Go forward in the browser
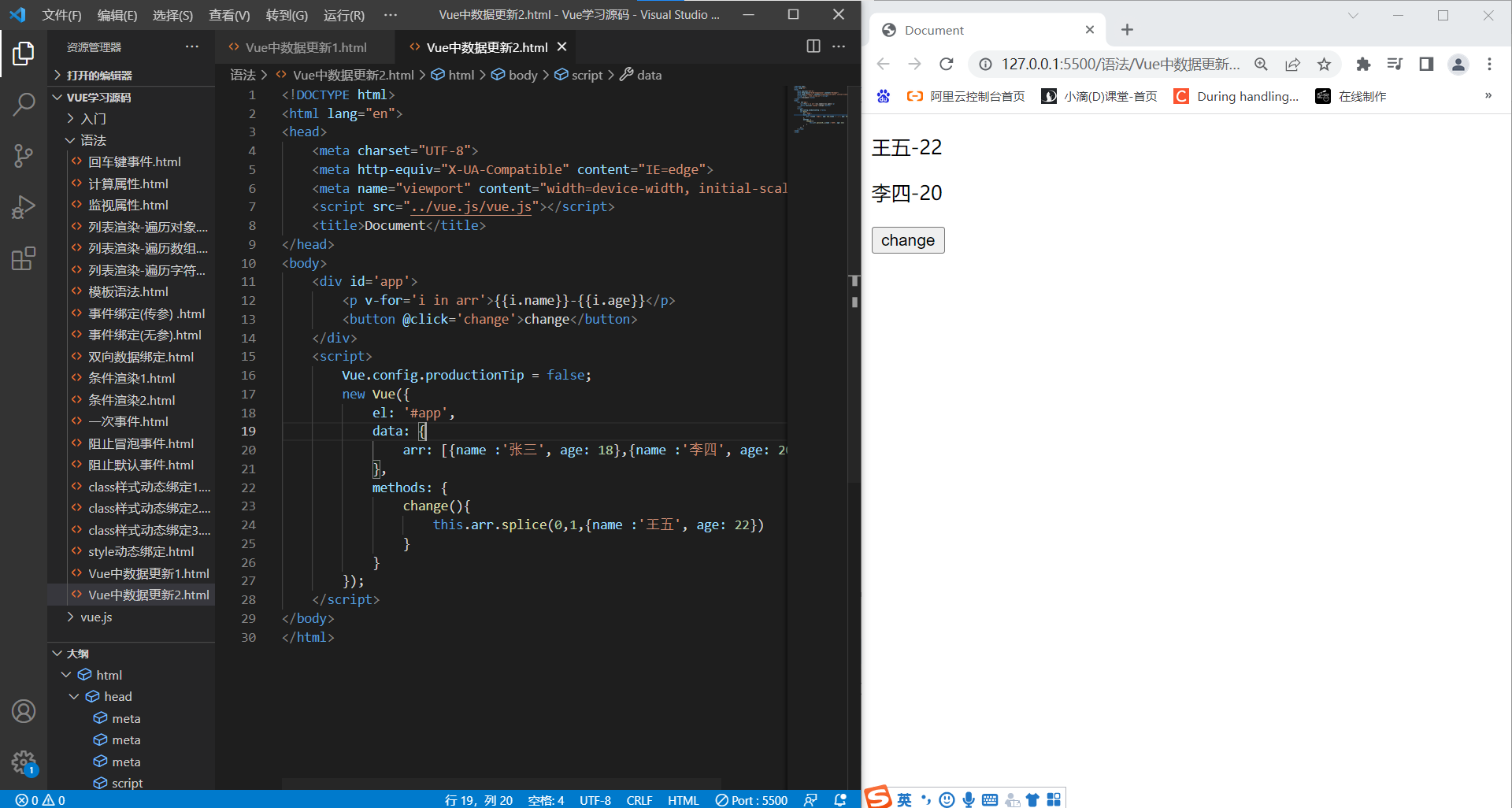Viewport: 1512px width, 808px height. click(914, 65)
